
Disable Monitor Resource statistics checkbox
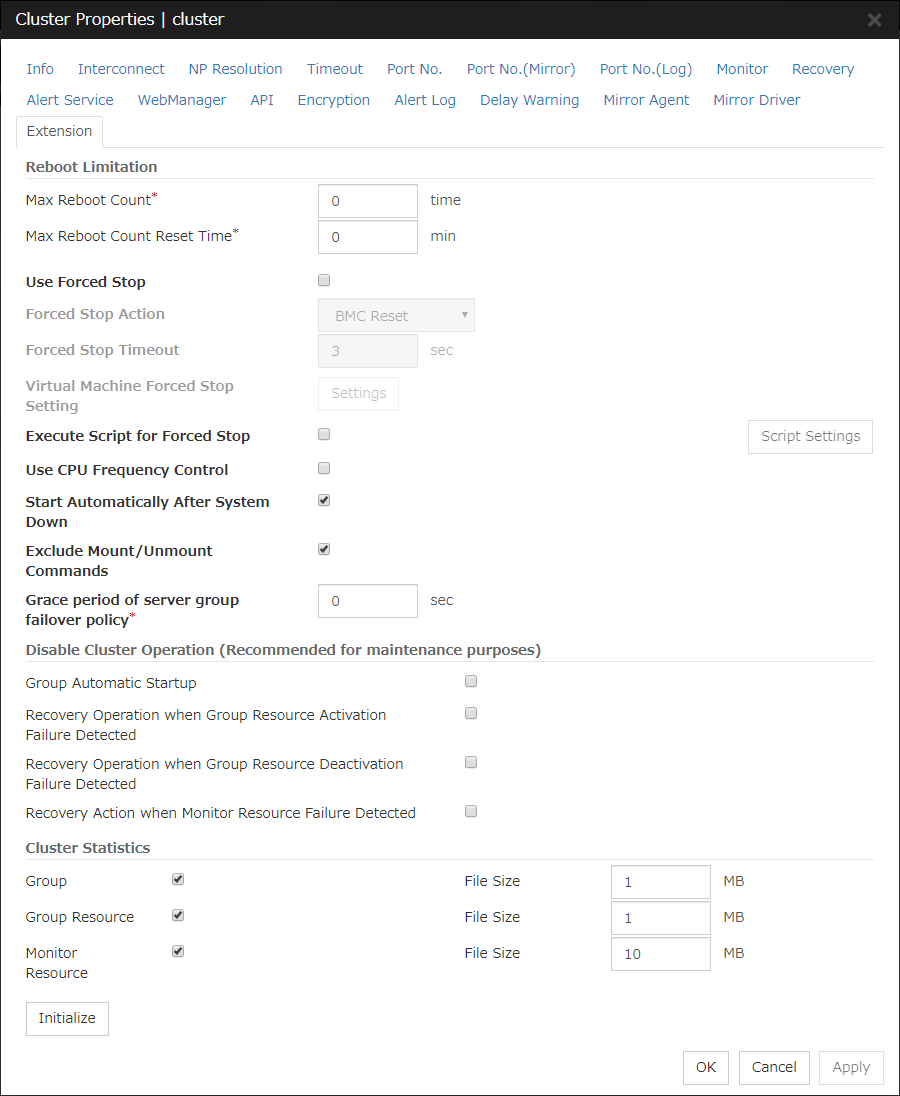tap(178, 952)
